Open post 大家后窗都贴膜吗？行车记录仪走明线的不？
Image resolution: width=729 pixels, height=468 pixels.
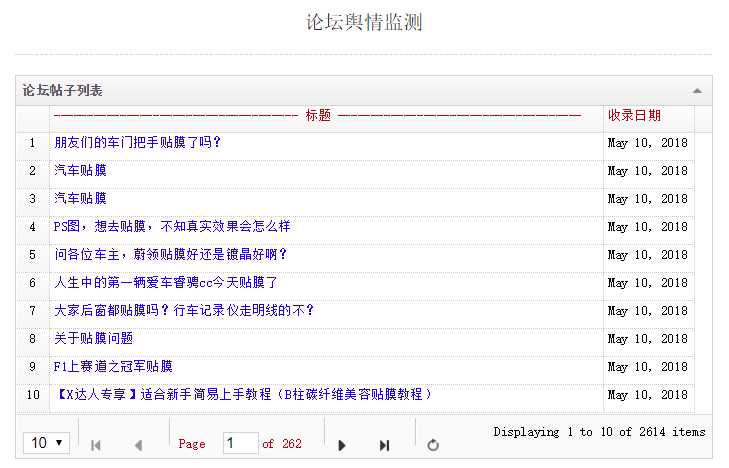click(x=184, y=310)
